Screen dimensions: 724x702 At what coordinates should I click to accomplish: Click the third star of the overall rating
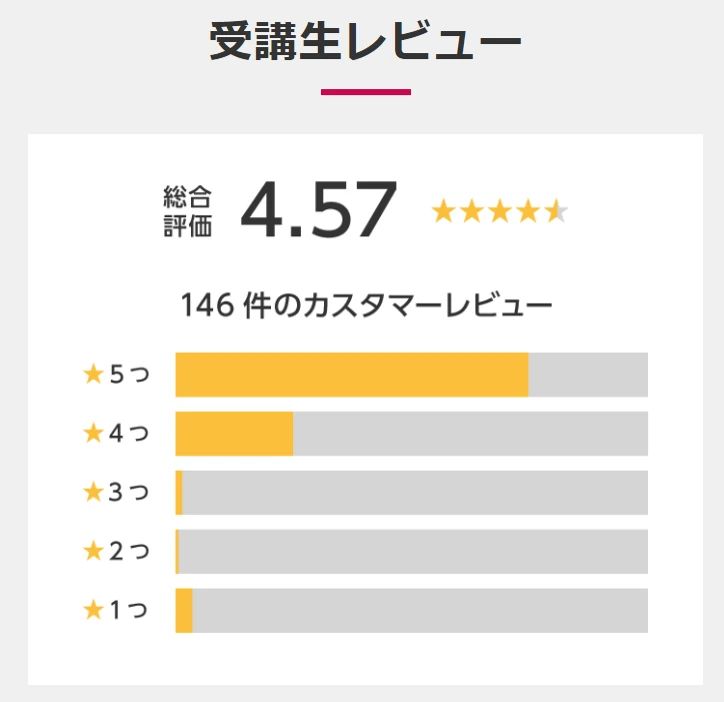(500, 211)
